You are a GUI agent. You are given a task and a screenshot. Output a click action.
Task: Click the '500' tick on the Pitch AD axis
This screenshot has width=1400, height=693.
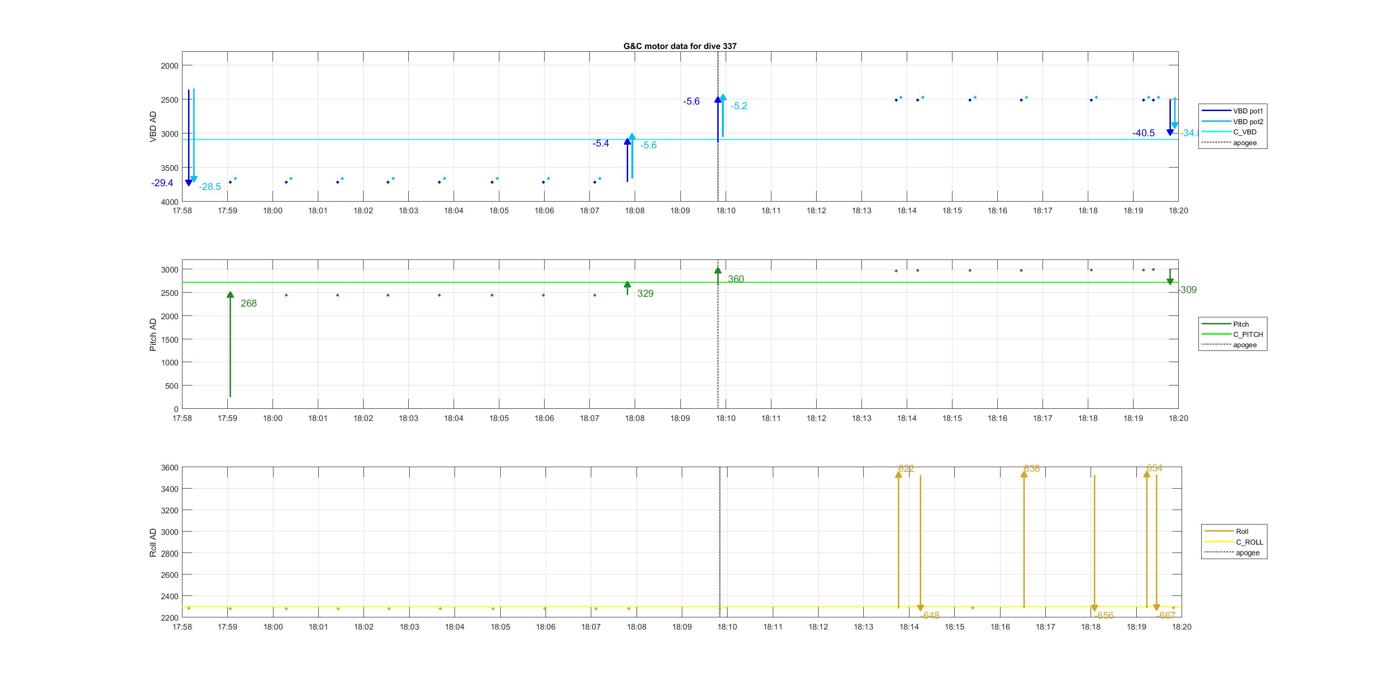pos(172,386)
